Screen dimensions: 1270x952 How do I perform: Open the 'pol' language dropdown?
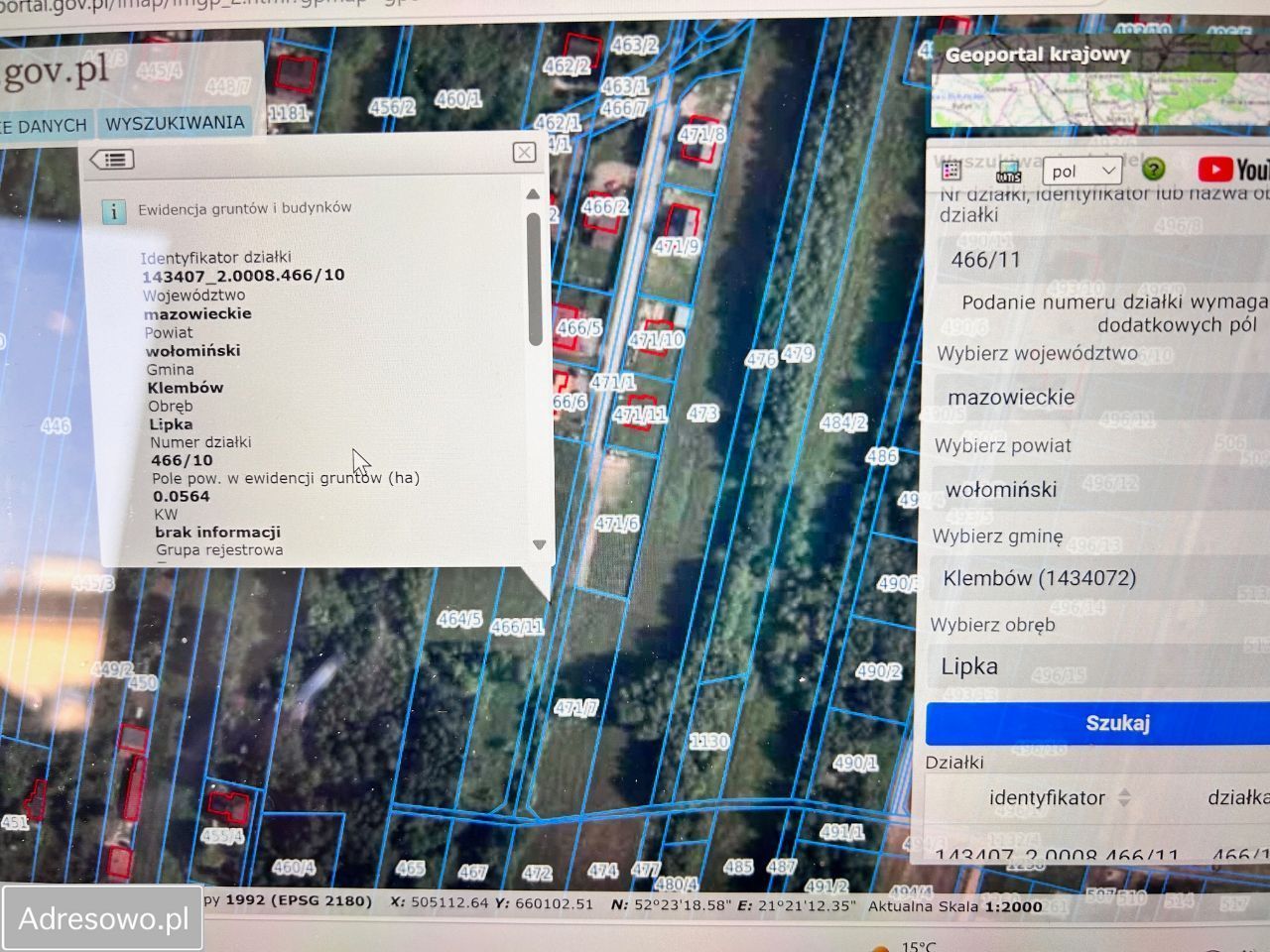[x=1082, y=171]
